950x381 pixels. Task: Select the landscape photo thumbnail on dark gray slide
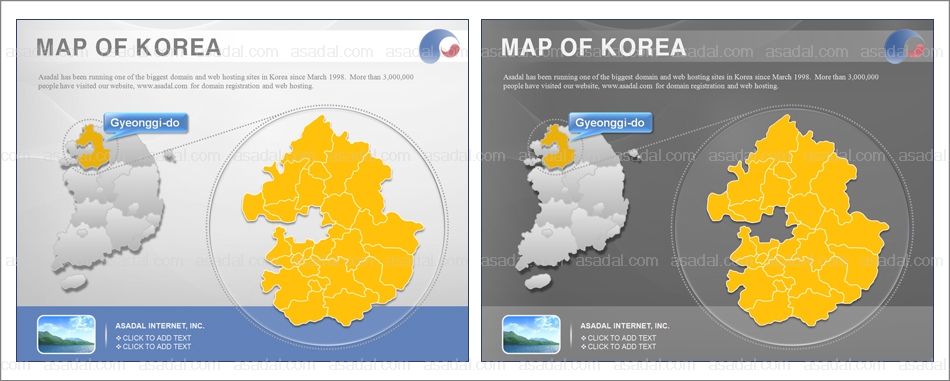(531, 334)
